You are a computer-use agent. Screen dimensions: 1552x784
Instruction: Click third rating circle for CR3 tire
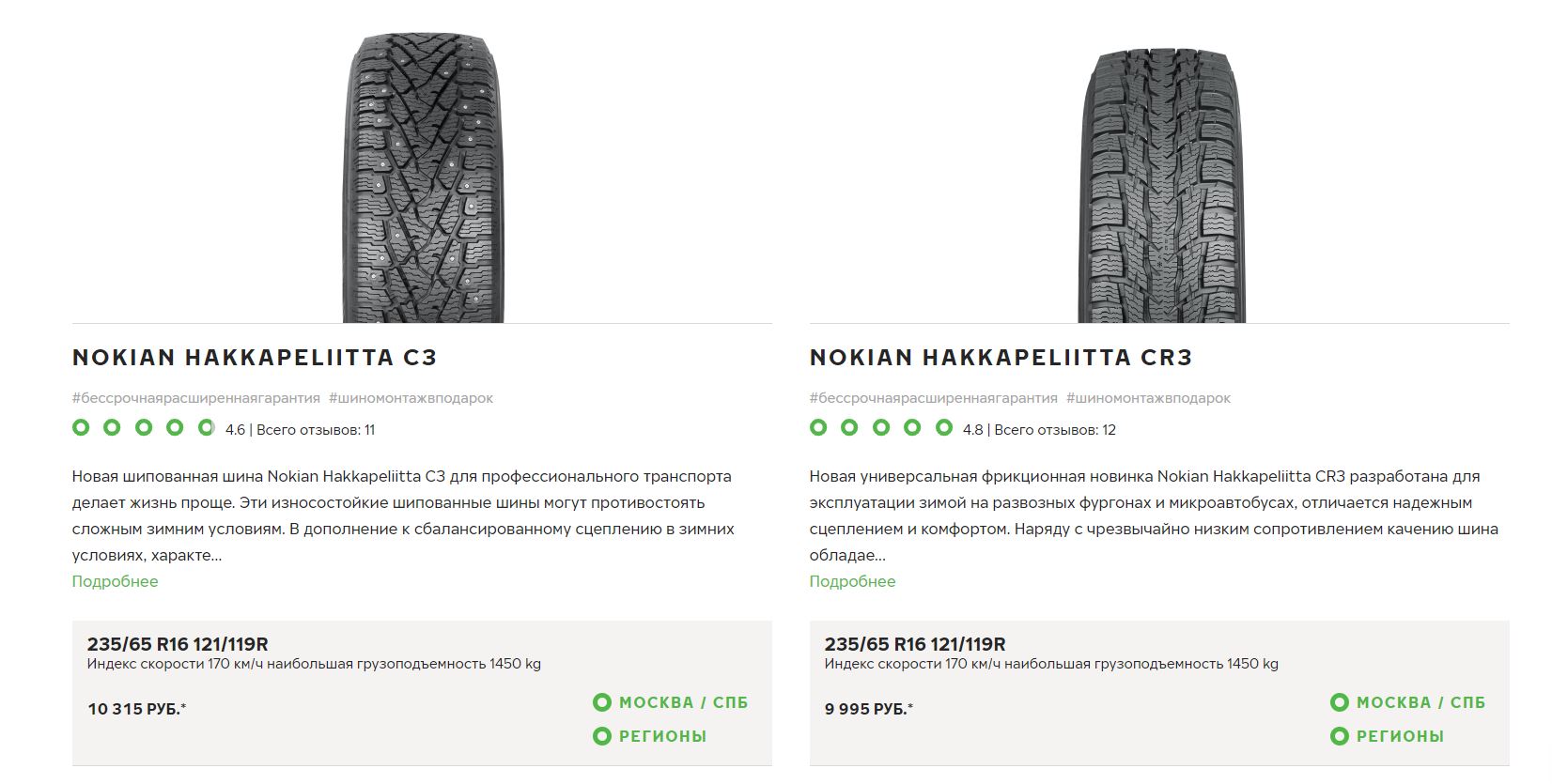click(881, 428)
